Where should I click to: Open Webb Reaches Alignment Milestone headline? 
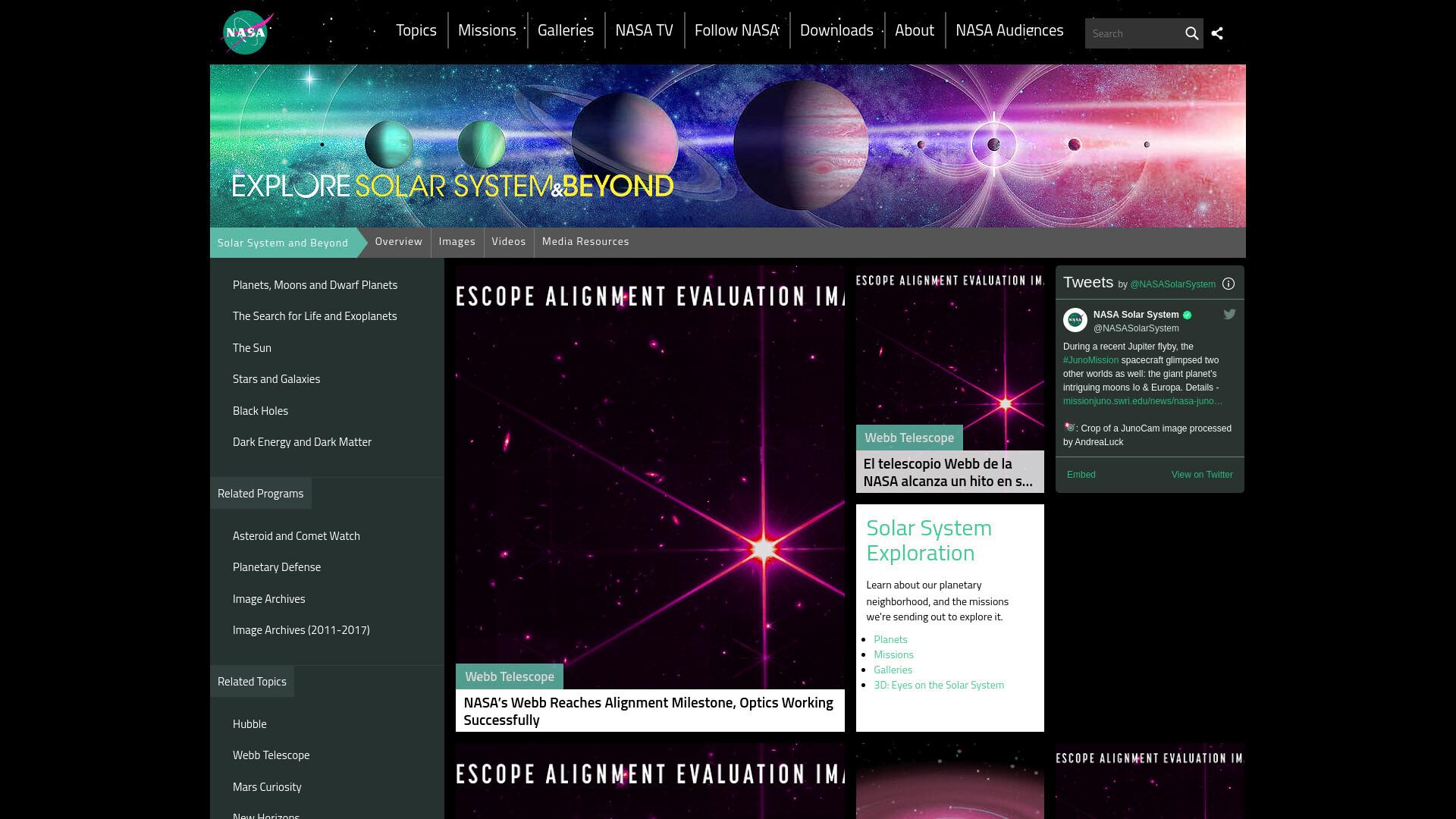click(648, 711)
